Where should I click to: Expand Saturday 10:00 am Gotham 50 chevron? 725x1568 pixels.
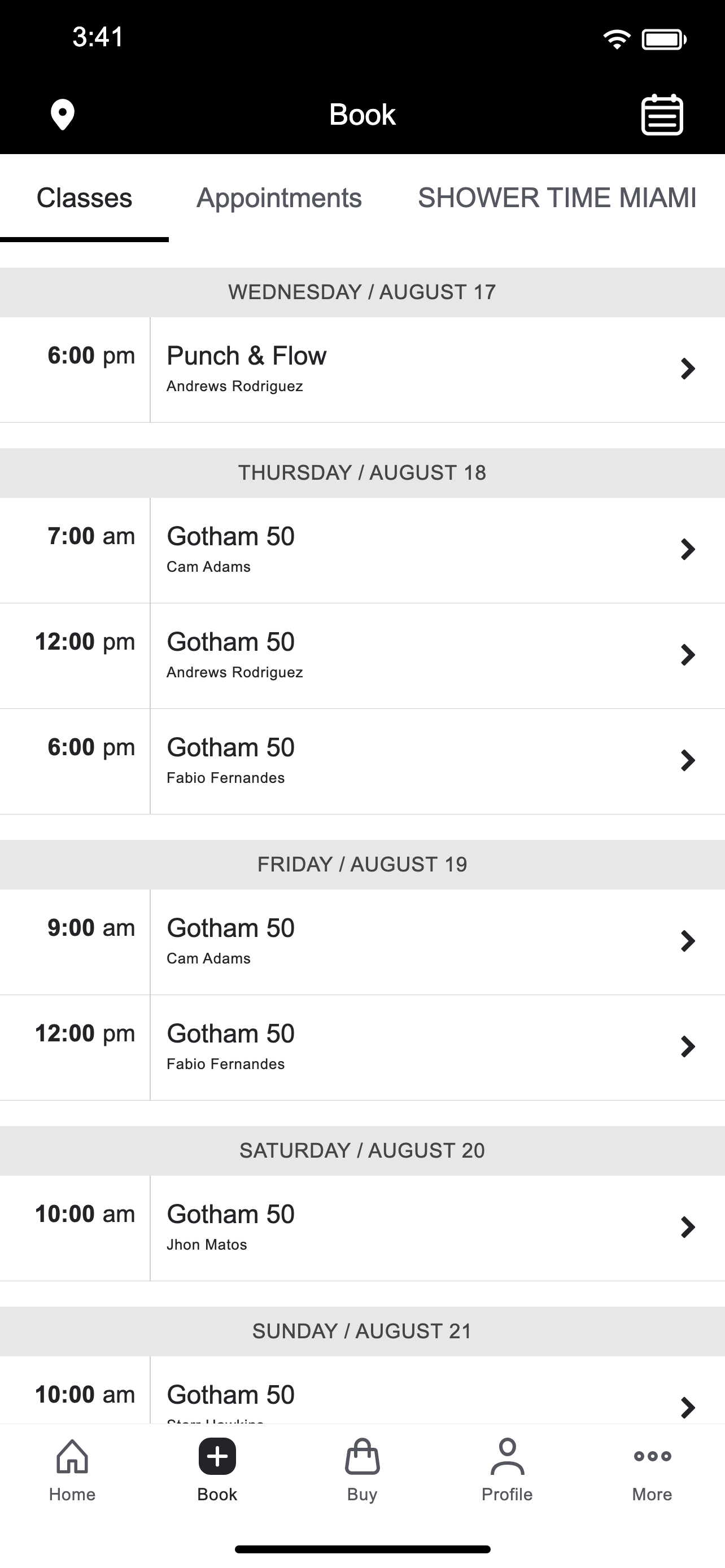click(x=688, y=1228)
